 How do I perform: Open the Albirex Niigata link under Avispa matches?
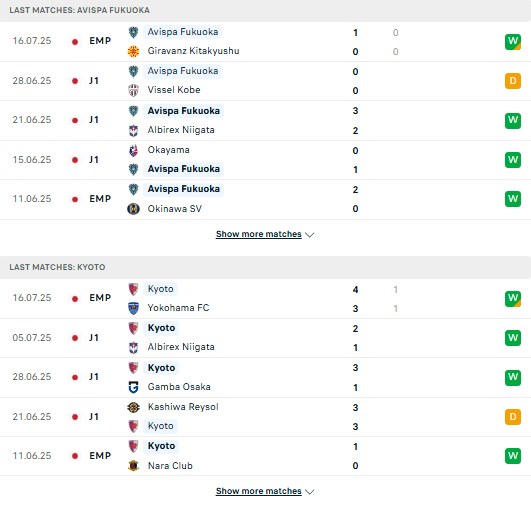pyautogui.click(x=181, y=130)
